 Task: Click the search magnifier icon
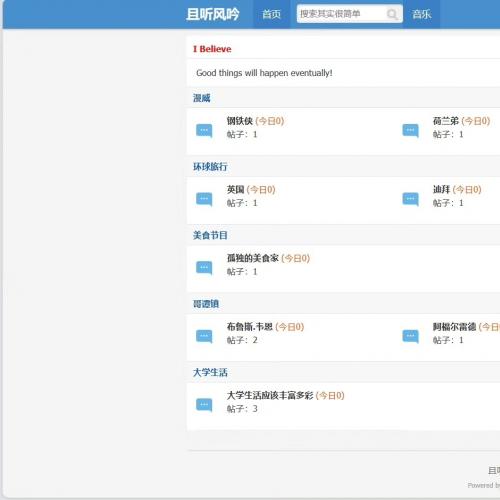pyautogui.click(x=392, y=14)
